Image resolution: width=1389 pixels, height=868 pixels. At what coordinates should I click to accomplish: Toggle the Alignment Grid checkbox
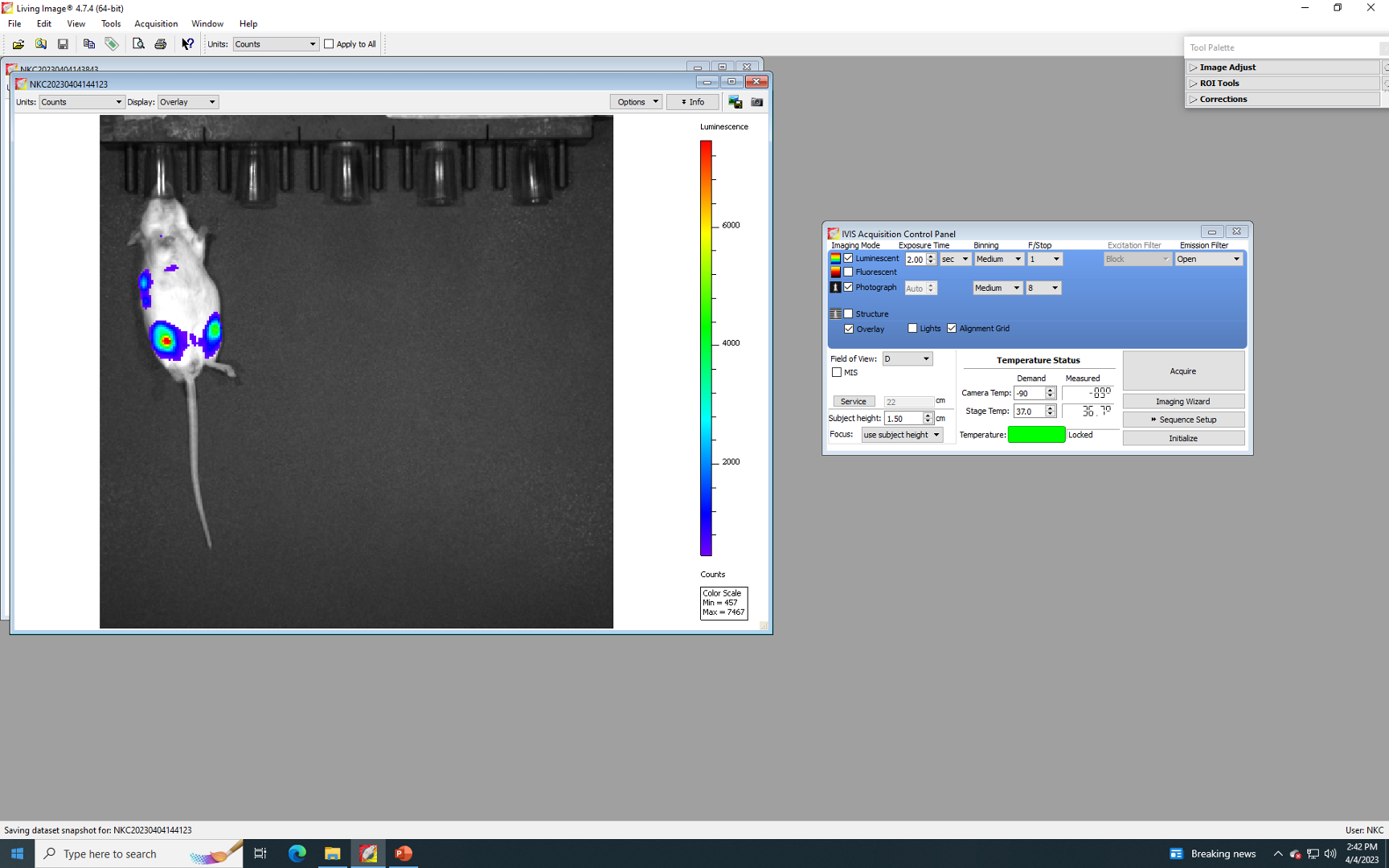click(x=952, y=329)
